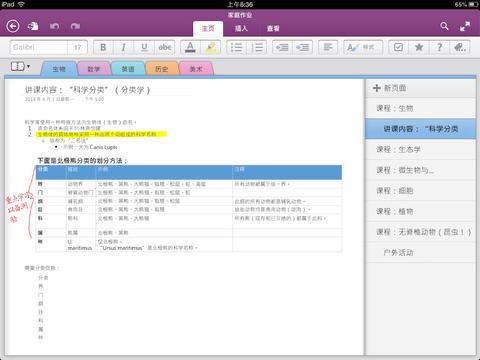Screen dimensions: 480x360
Task: Toggle italic formatting
Action: click(123, 47)
